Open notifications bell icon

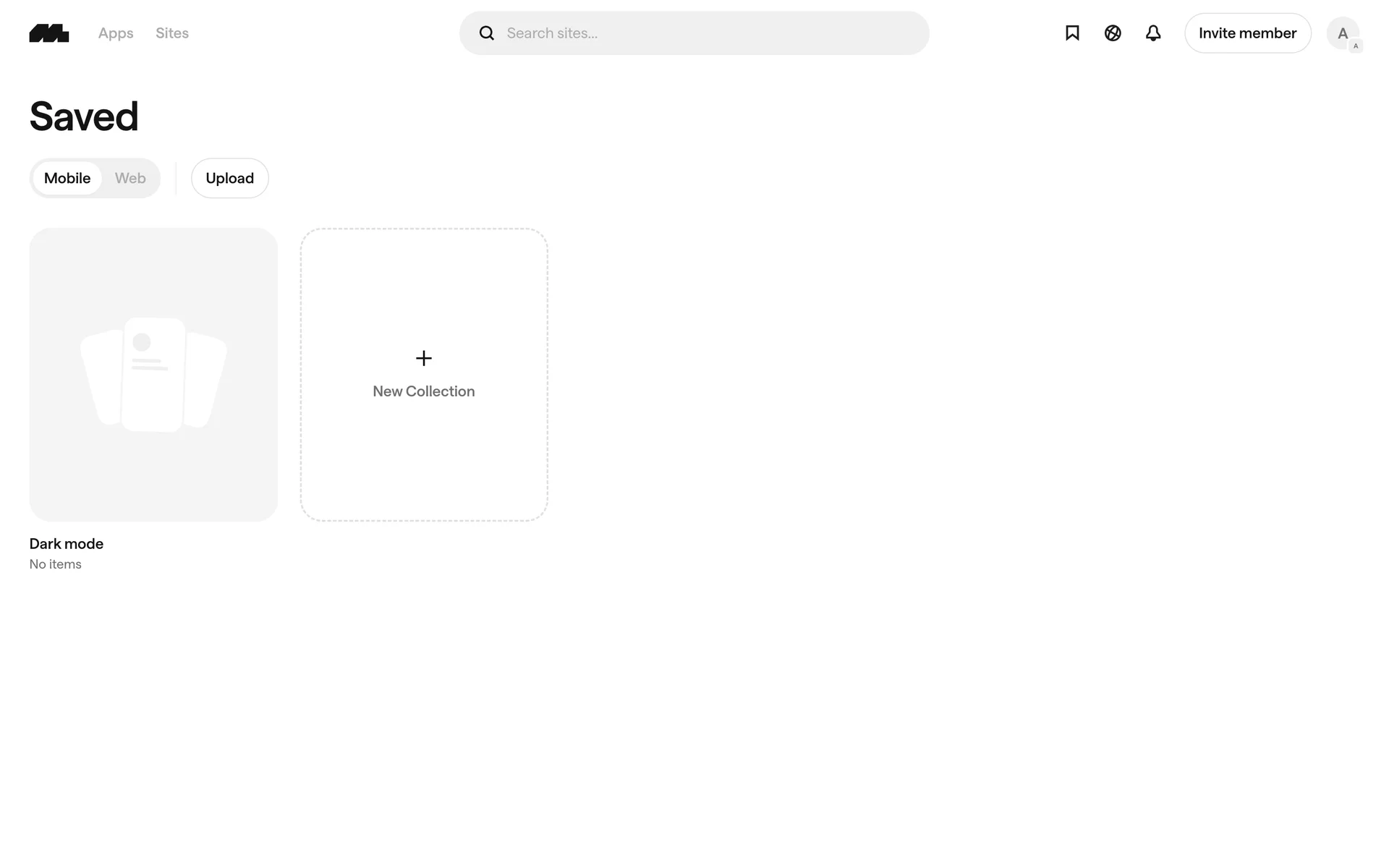pos(1153,33)
